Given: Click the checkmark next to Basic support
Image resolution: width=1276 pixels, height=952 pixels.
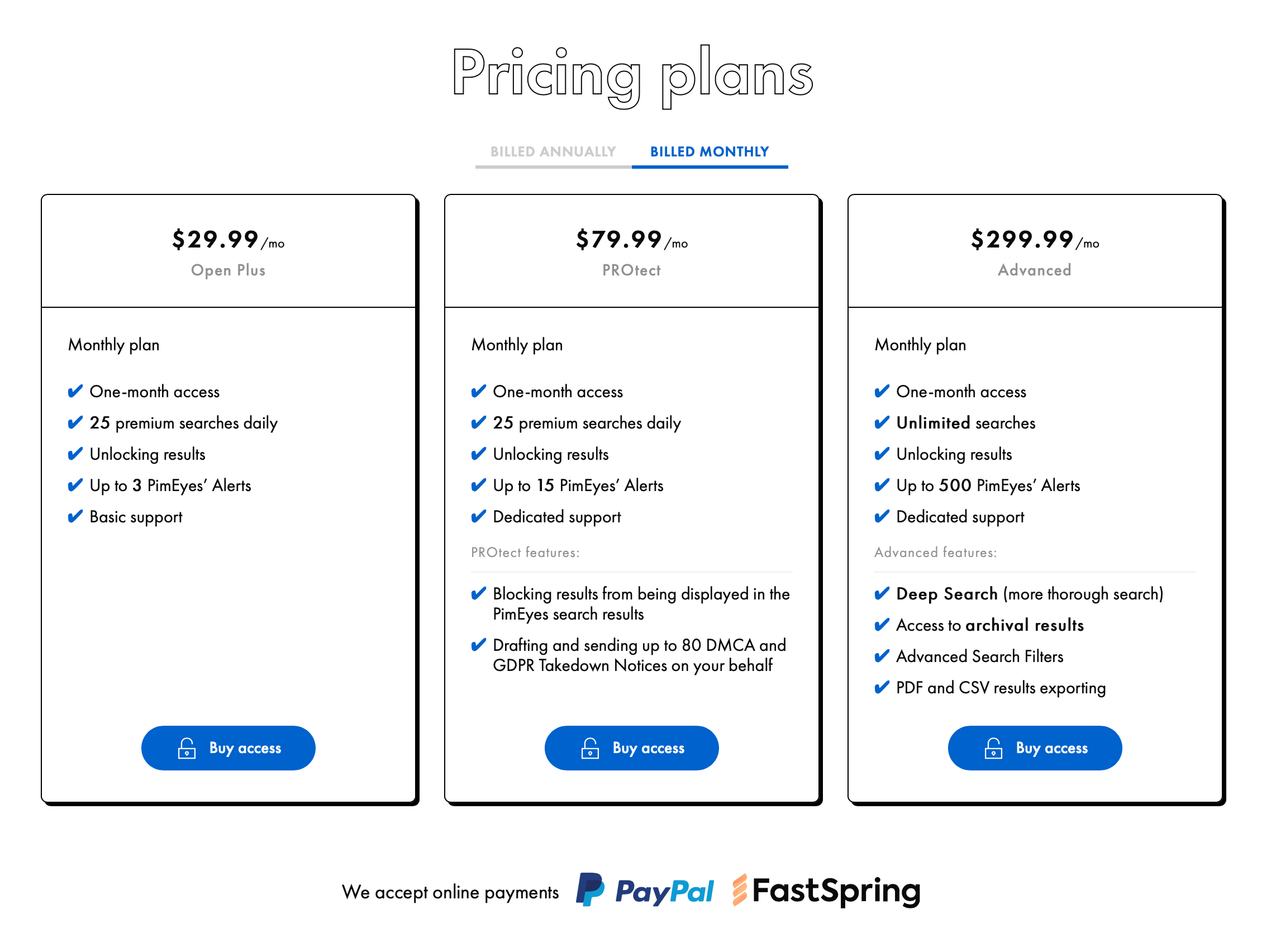Looking at the screenshot, I should point(75,516).
